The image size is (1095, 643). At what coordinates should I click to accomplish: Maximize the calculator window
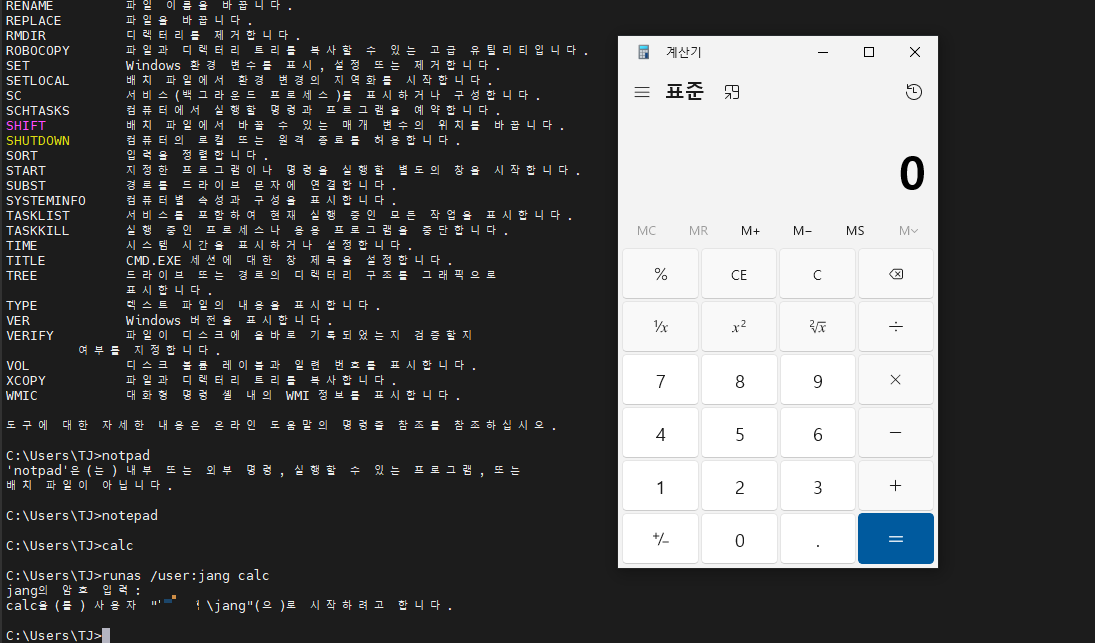click(x=869, y=52)
